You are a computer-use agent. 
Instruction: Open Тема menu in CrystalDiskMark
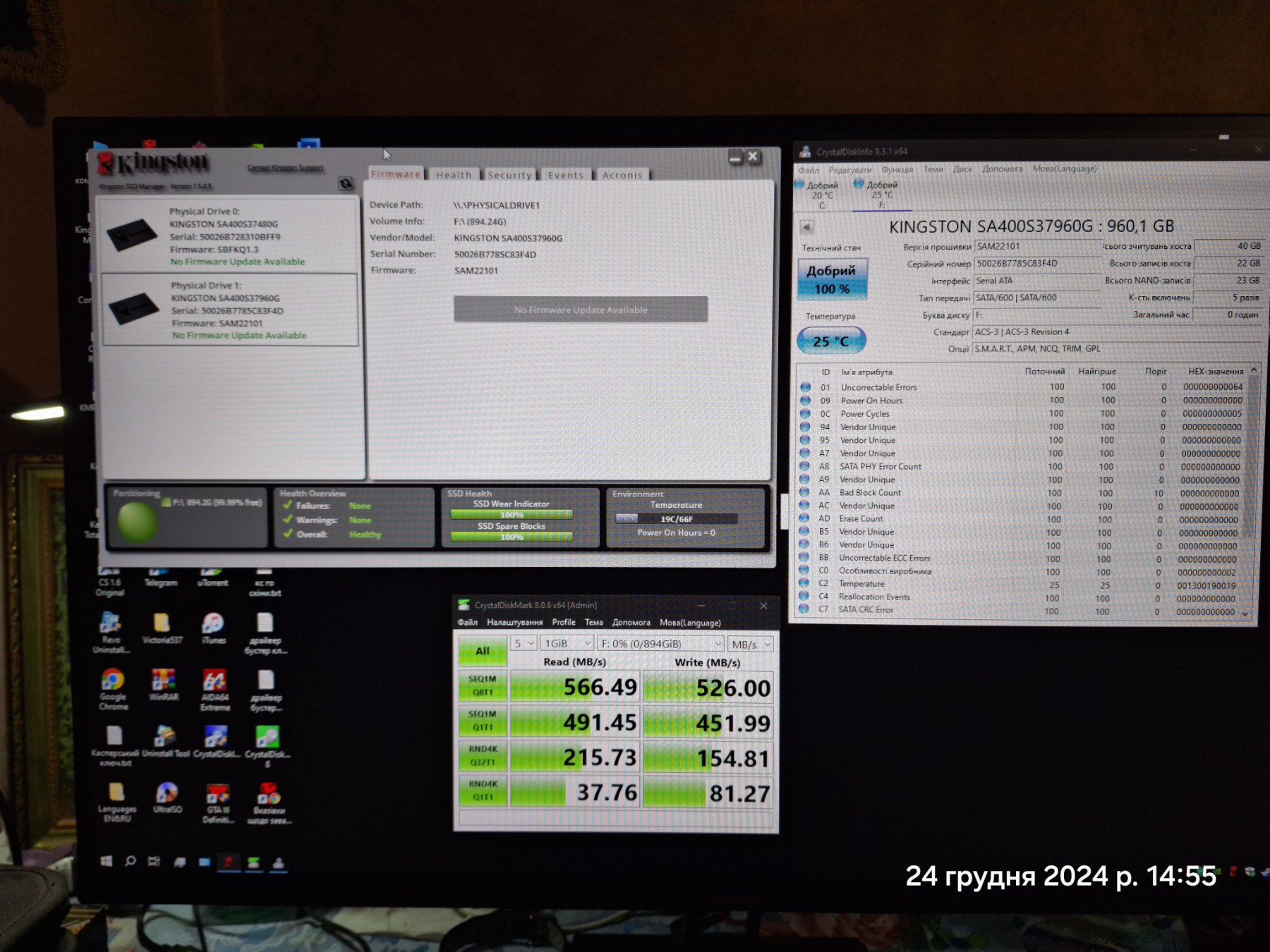[x=593, y=622]
